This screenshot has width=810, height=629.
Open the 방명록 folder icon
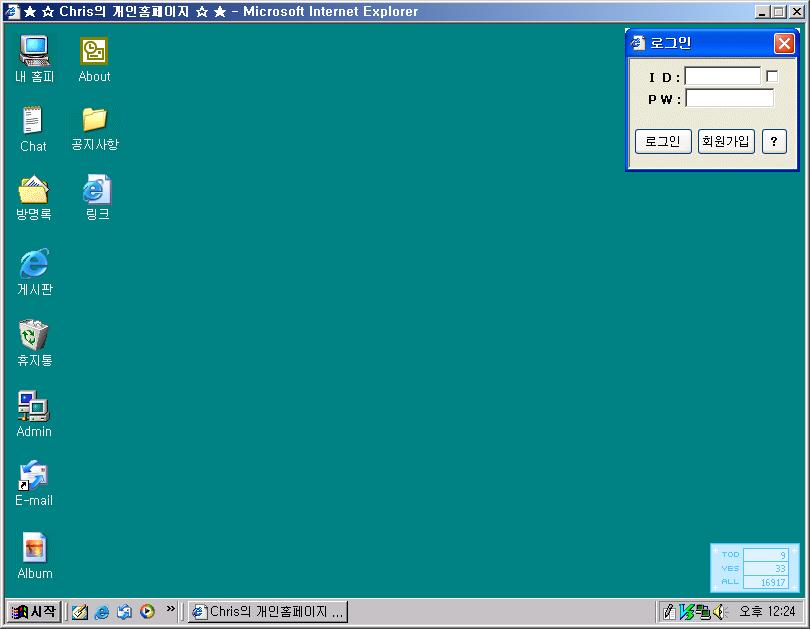click(x=33, y=189)
